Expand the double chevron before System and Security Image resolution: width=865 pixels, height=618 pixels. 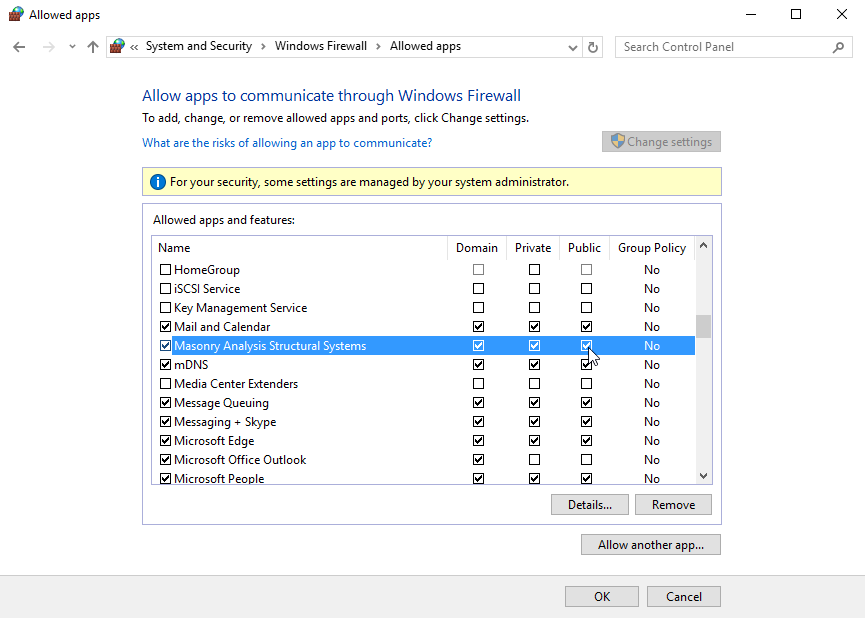pos(134,47)
